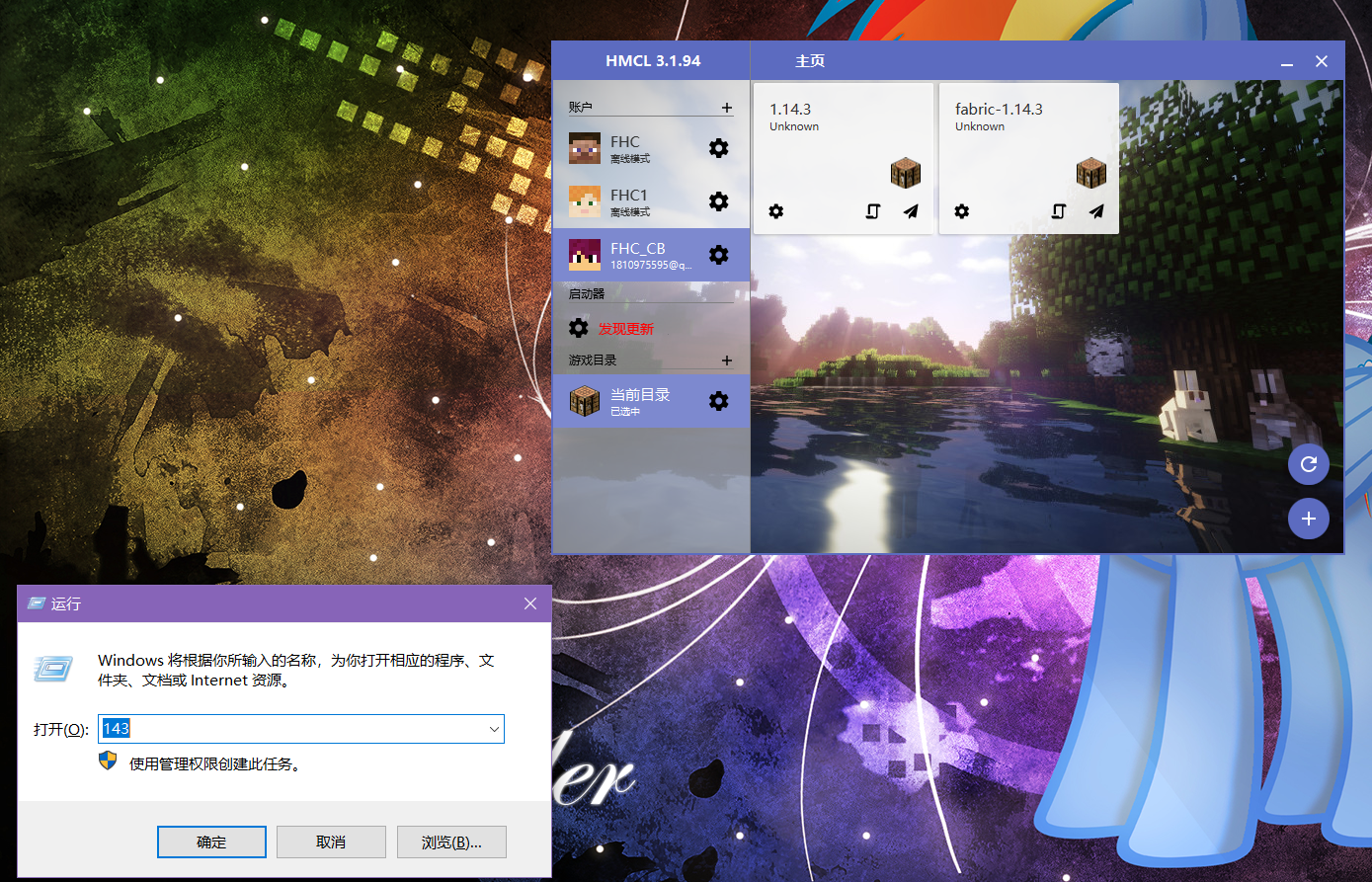The image size is (1372, 882).
Task: Click script icon on fabric-1.14.3 card
Action: [x=1058, y=211]
